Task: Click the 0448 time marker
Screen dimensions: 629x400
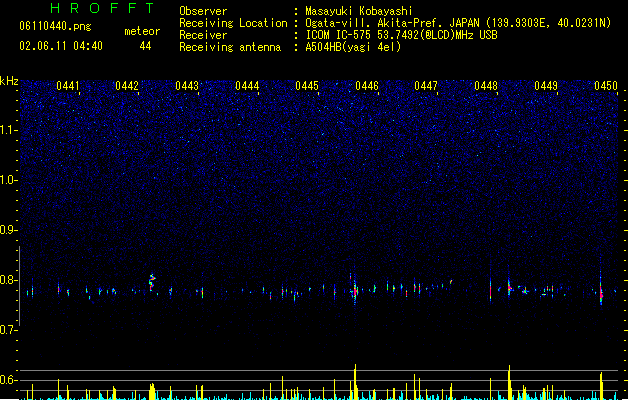Action: click(486, 86)
